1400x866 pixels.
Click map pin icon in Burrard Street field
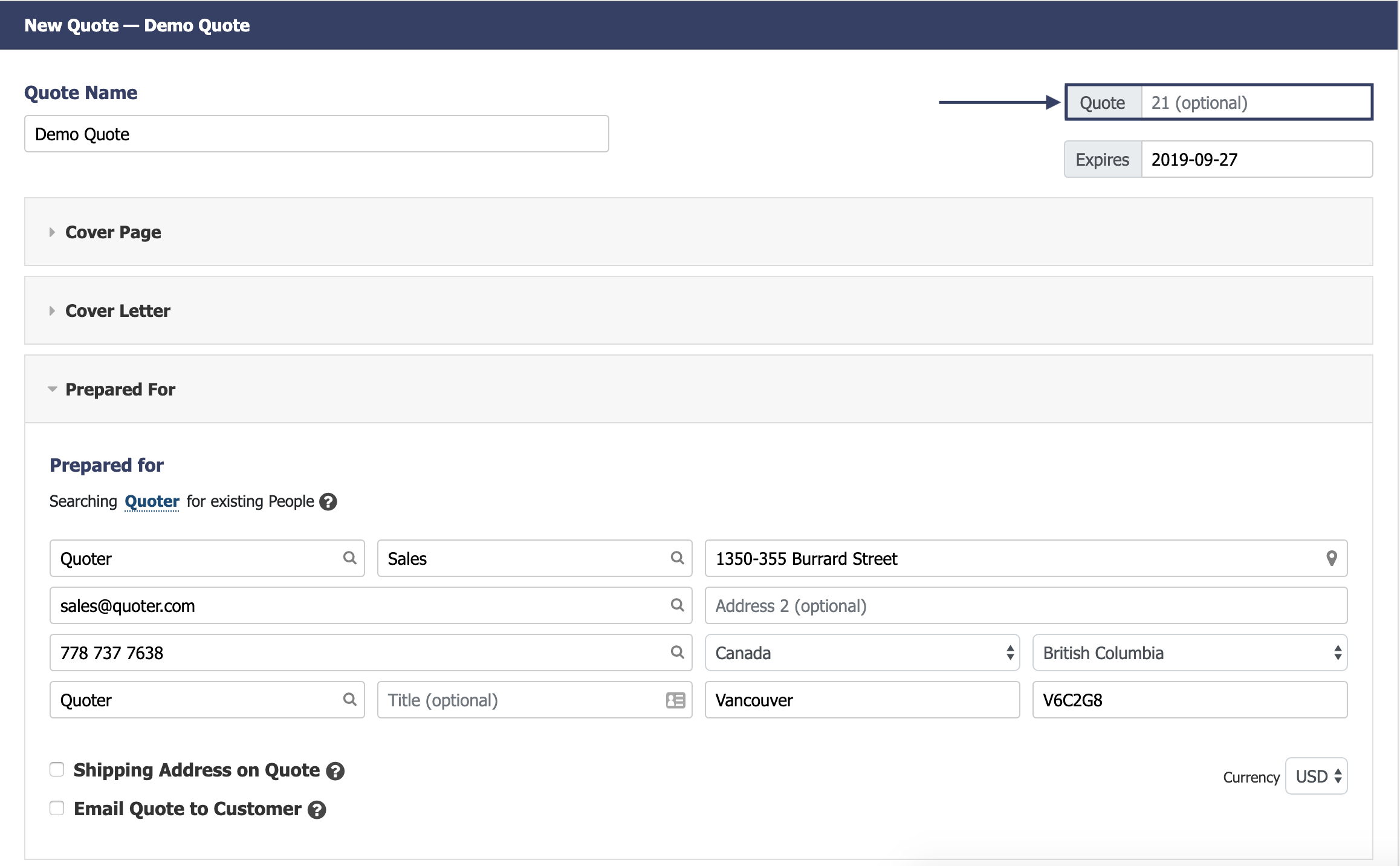tap(1331, 558)
